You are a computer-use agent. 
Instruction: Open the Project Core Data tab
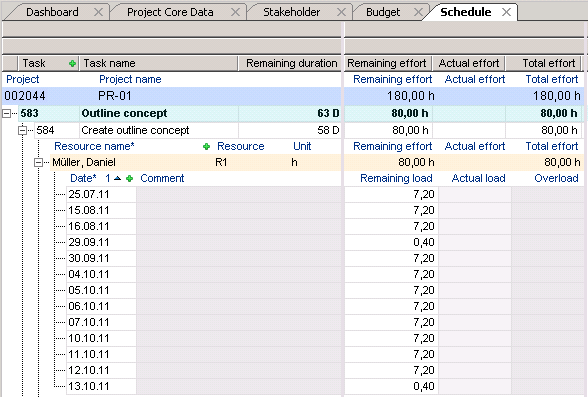(170, 12)
